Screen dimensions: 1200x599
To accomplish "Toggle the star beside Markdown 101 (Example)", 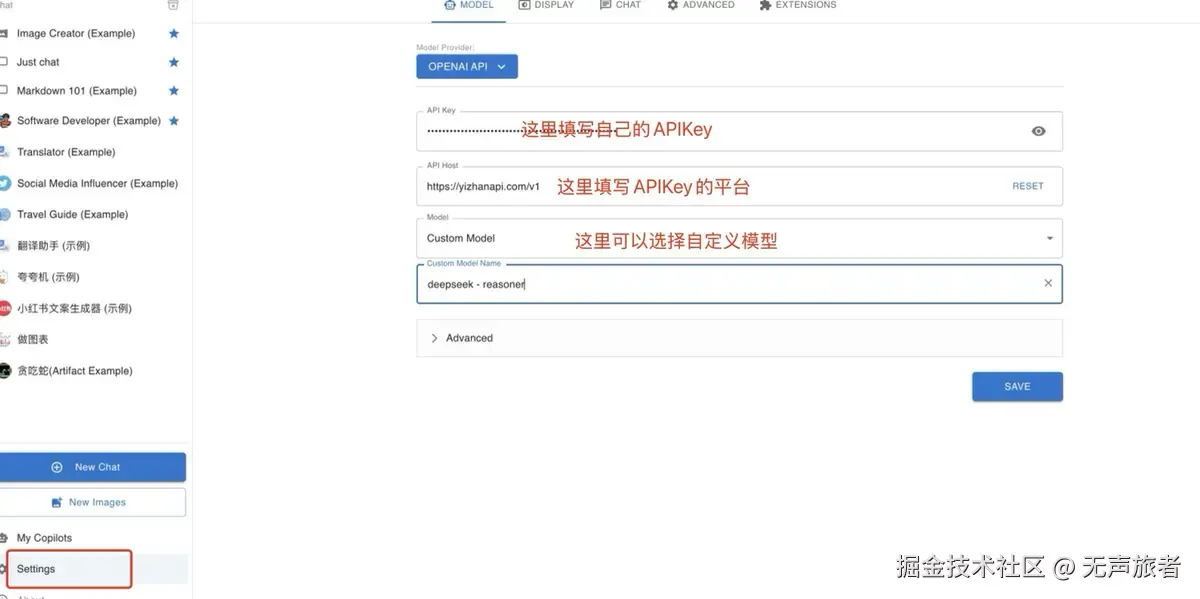I will click(174, 91).
